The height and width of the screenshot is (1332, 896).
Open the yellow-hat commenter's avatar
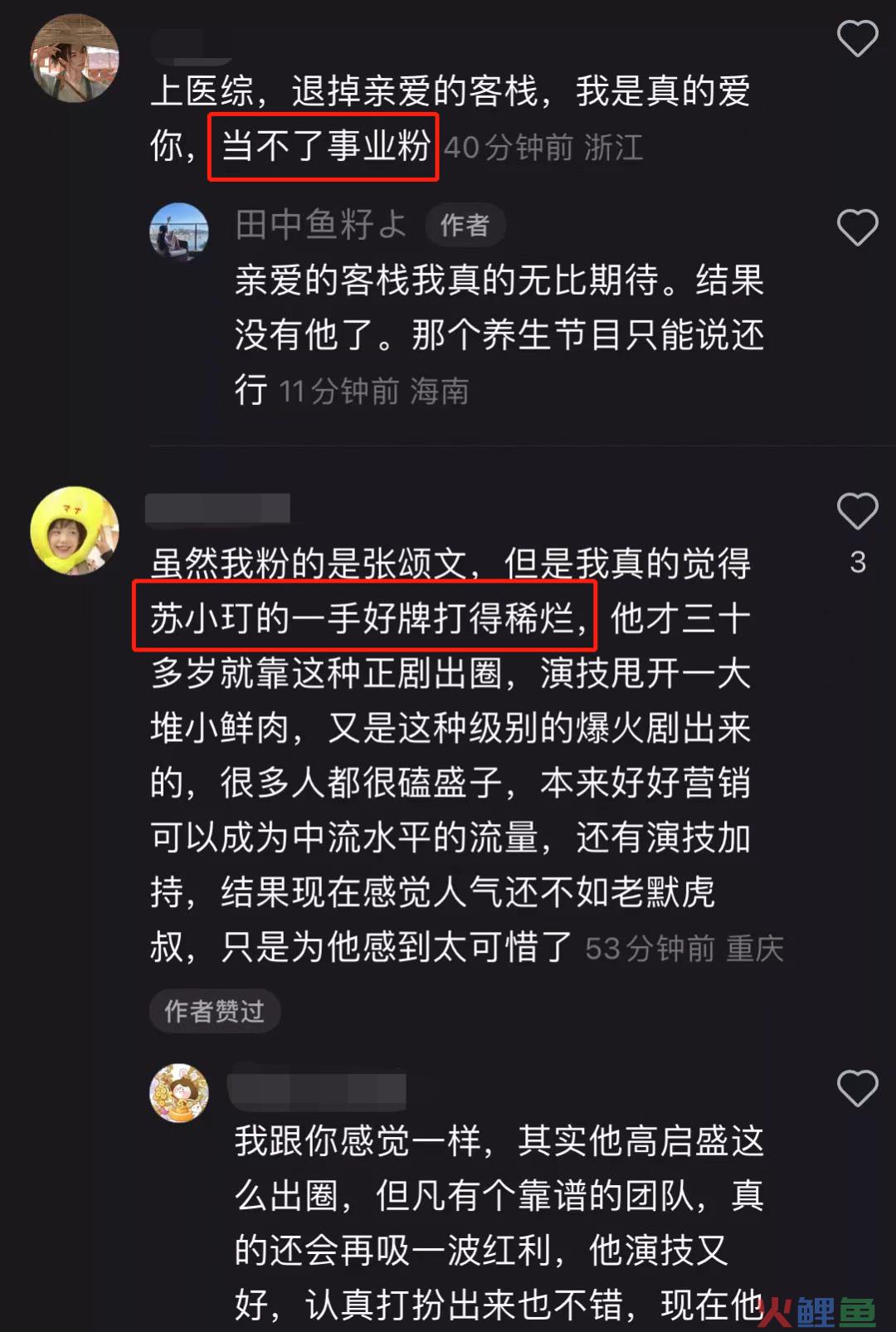[x=75, y=530]
